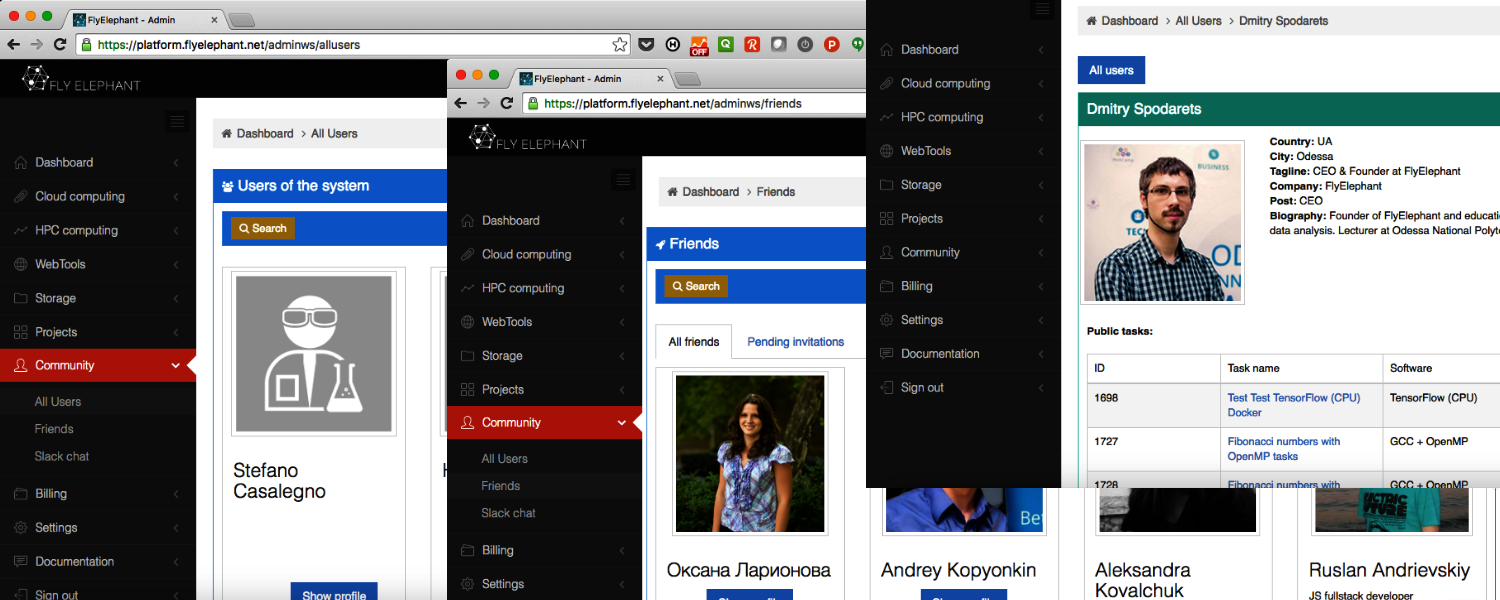This screenshot has height=600, width=1500.
Task: Click Settings gear icon in All Users window sidebar
Action: pos(20,527)
